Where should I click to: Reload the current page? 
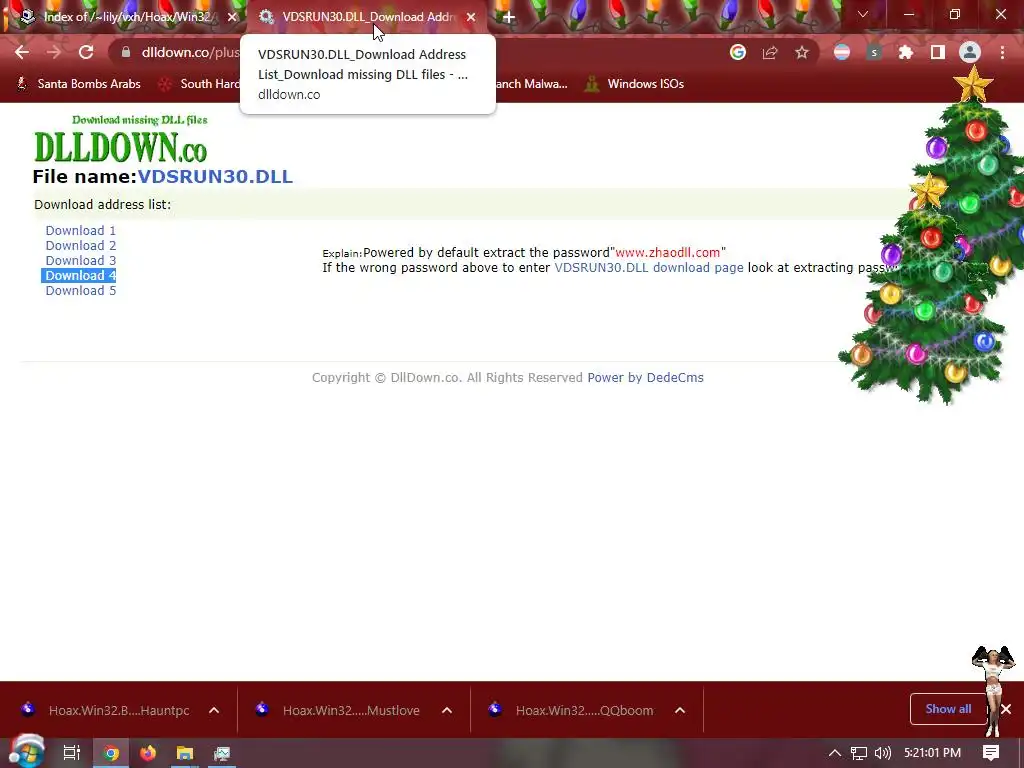coord(86,52)
